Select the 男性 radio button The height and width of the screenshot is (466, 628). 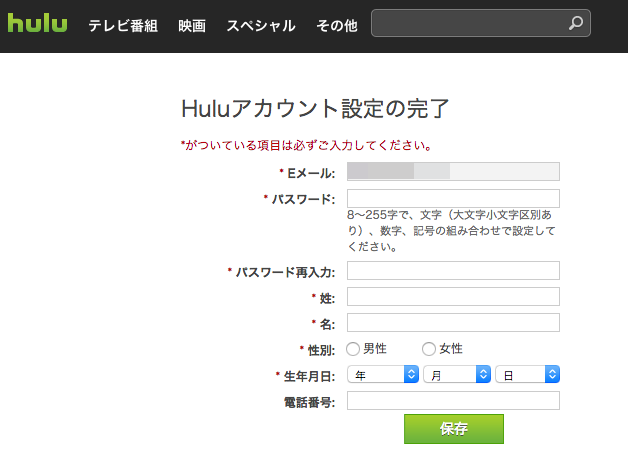click(x=353, y=349)
